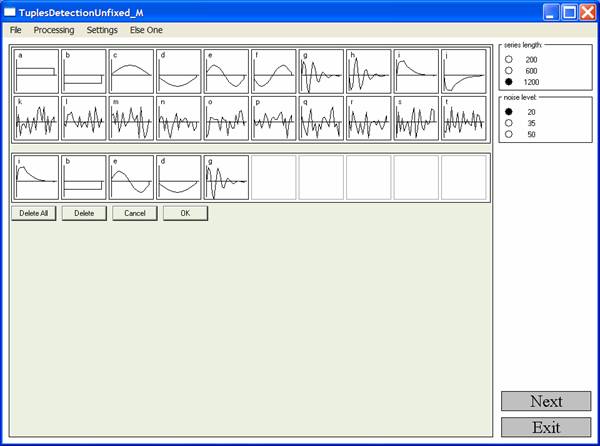Viewport: 600px width, 446px height.
Task: Set noise level to 50
Action: [x=509, y=134]
